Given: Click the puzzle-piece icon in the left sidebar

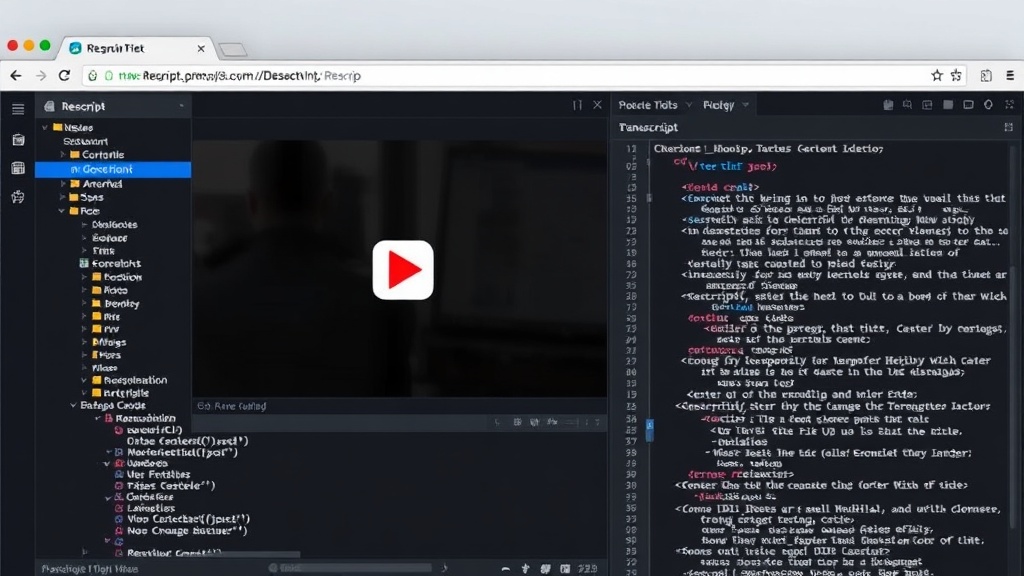Looking at the screenshot, I should click(18, 197).
